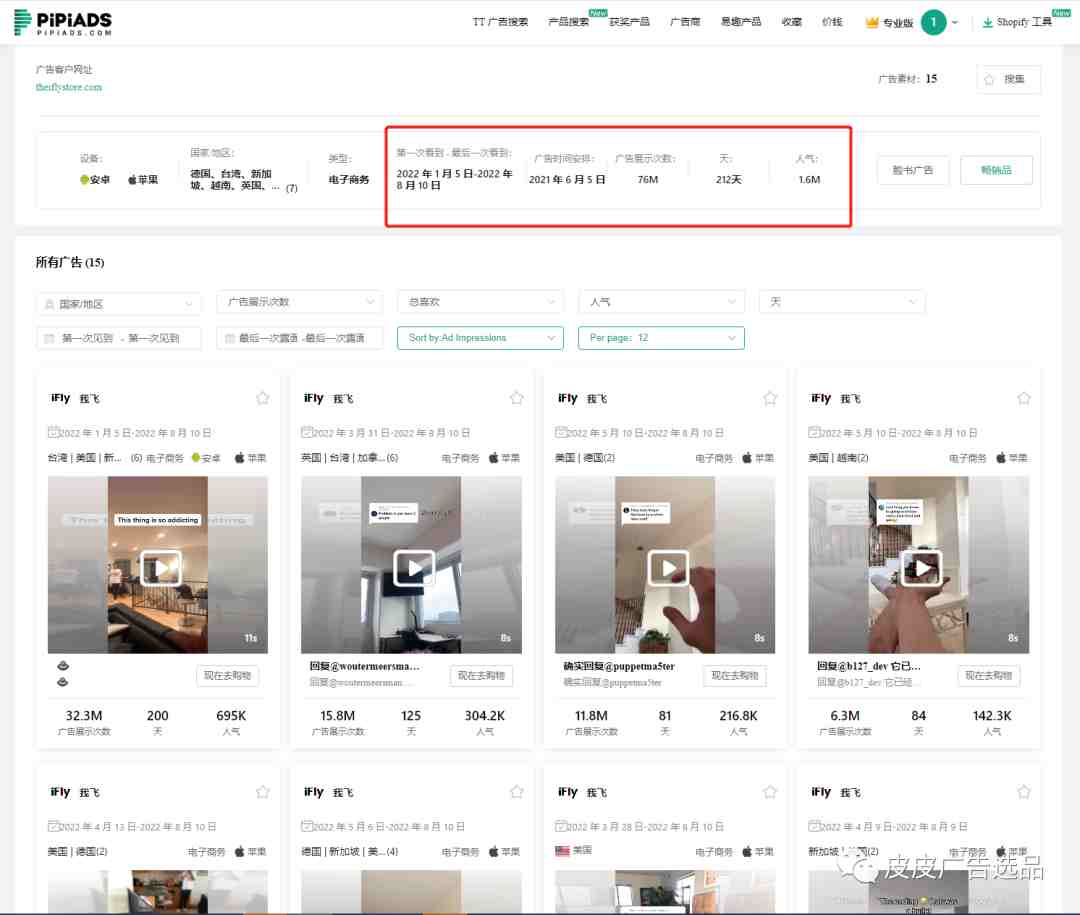Expand the 广告展示次数 filter dropdown
Screen dimensions: 1080x915
tap(300, 302)
